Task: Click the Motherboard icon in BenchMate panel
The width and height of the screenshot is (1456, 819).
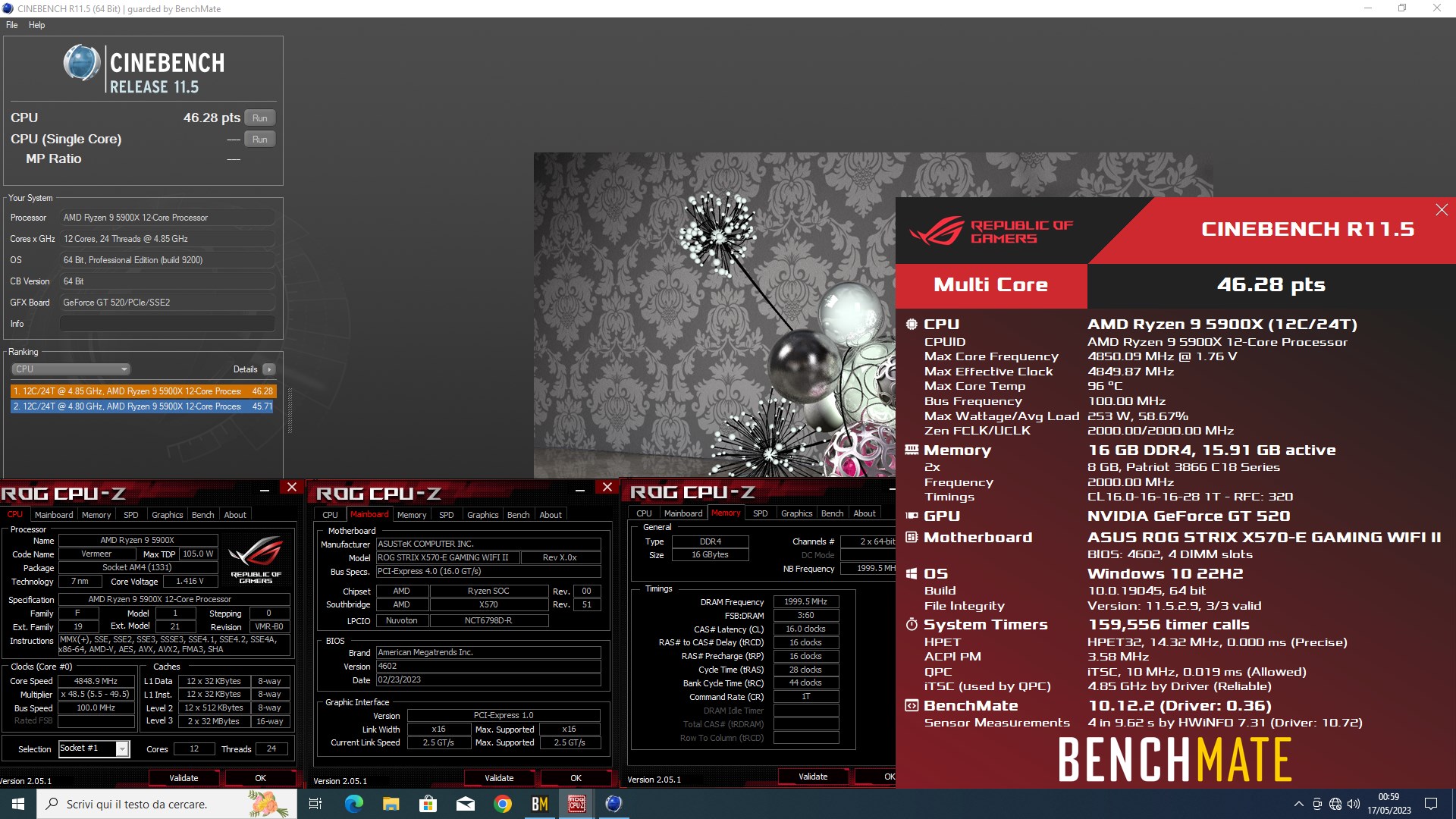Action: pyautogui.click(x=912, y=537)
